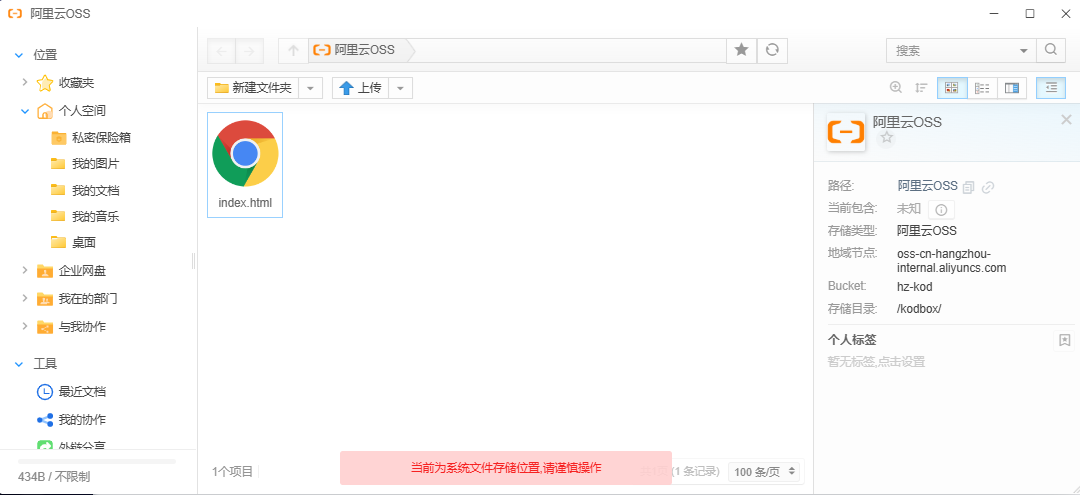The height and width of the screenshot is (495, 1080).
Task: Switch to icon grid view
Action: pos(952,88)
